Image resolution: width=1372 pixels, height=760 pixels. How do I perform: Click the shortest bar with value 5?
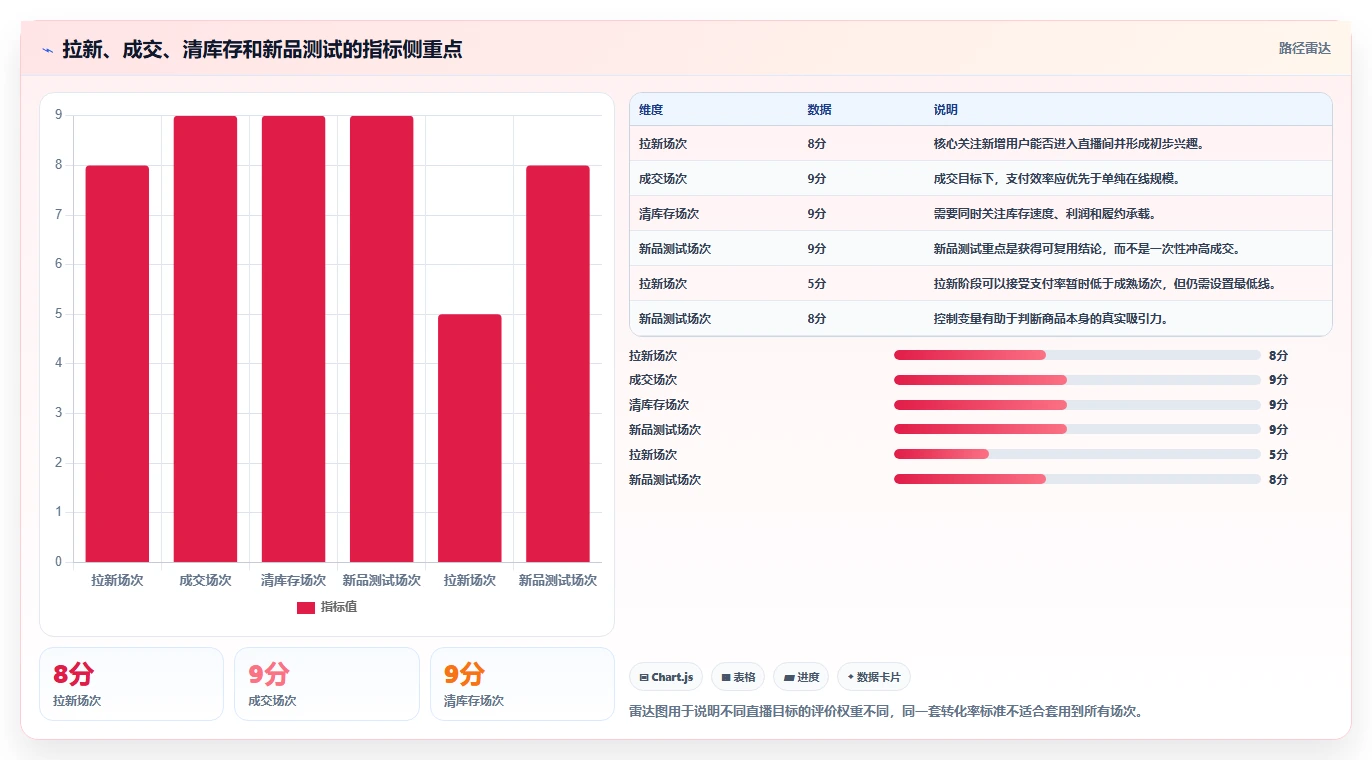(469, 438)
